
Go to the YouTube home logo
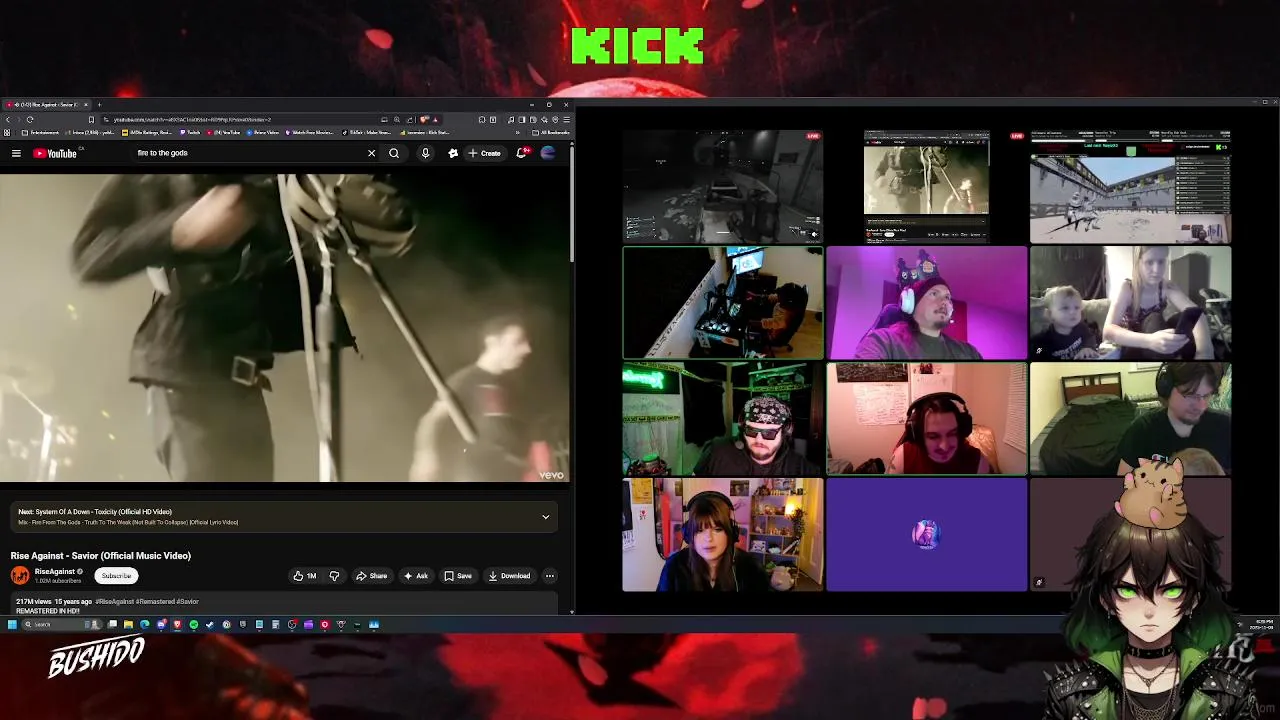(x=55, y=153)
